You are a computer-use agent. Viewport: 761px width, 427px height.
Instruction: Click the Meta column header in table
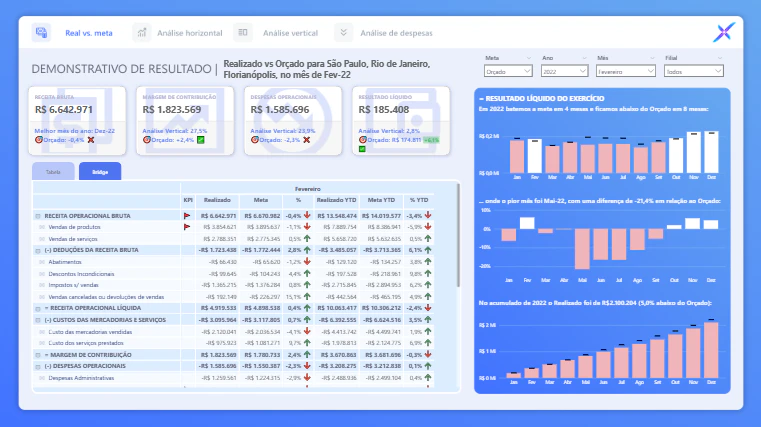pos(261,200)
